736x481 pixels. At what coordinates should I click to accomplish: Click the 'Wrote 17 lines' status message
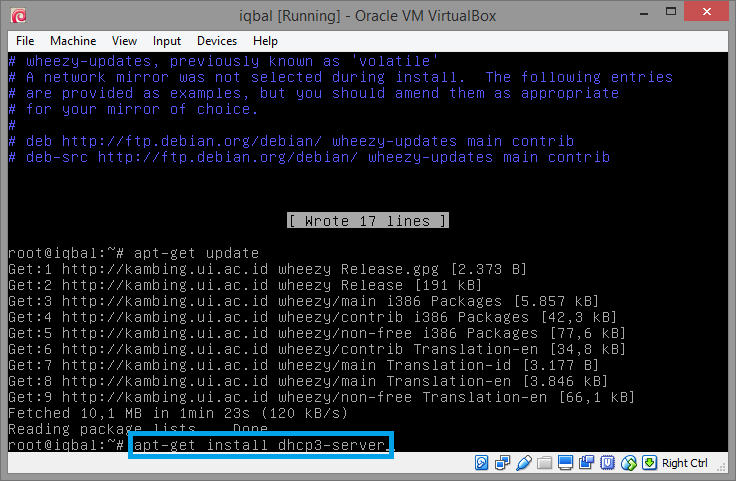point(368,221)
